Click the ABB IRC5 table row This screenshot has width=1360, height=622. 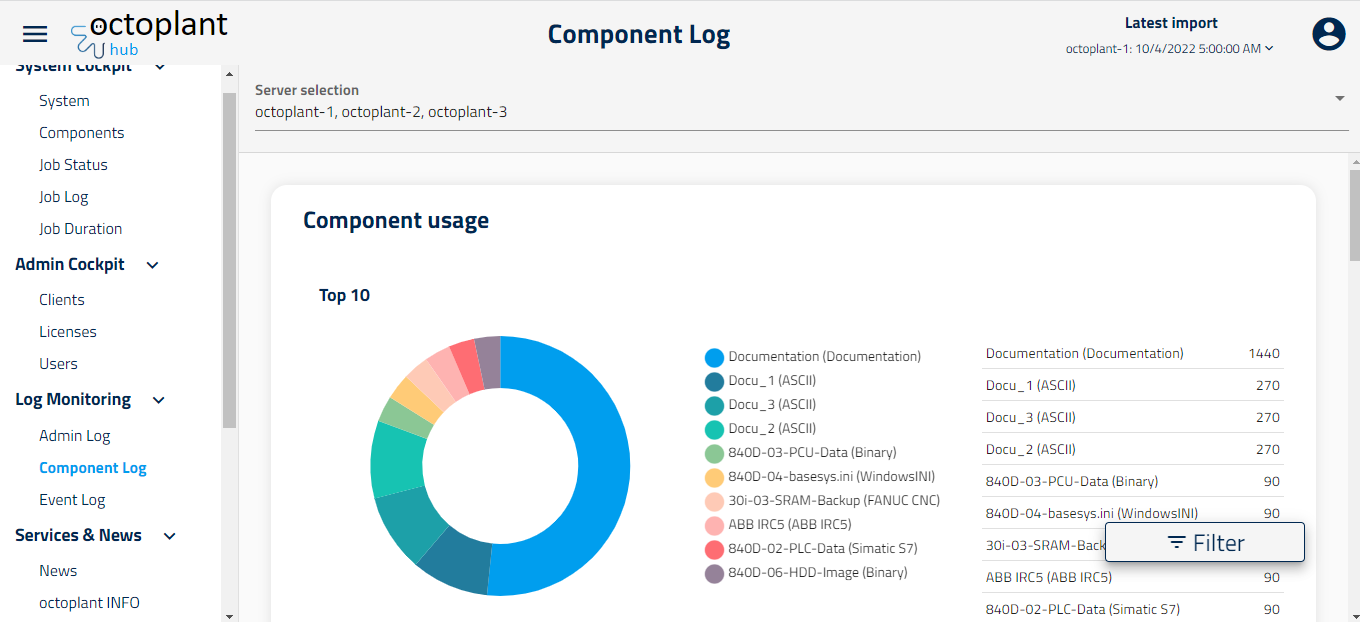1133,578
